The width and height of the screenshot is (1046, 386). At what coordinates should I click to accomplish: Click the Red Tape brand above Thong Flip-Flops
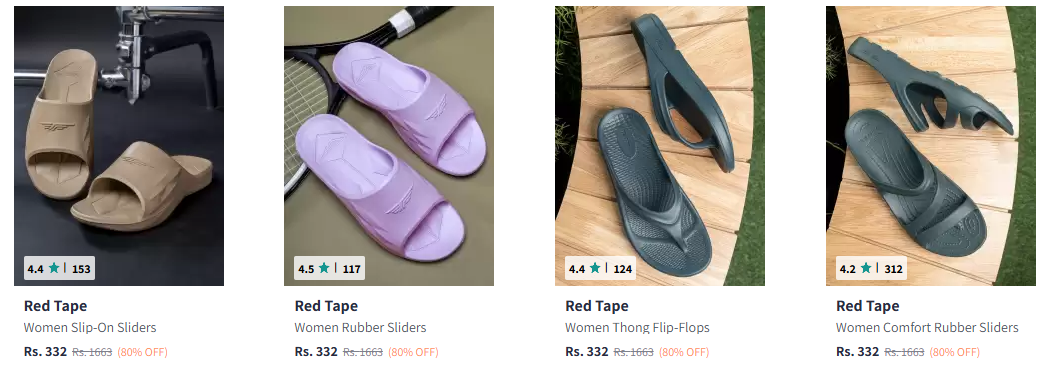click(x=597, y=306)
